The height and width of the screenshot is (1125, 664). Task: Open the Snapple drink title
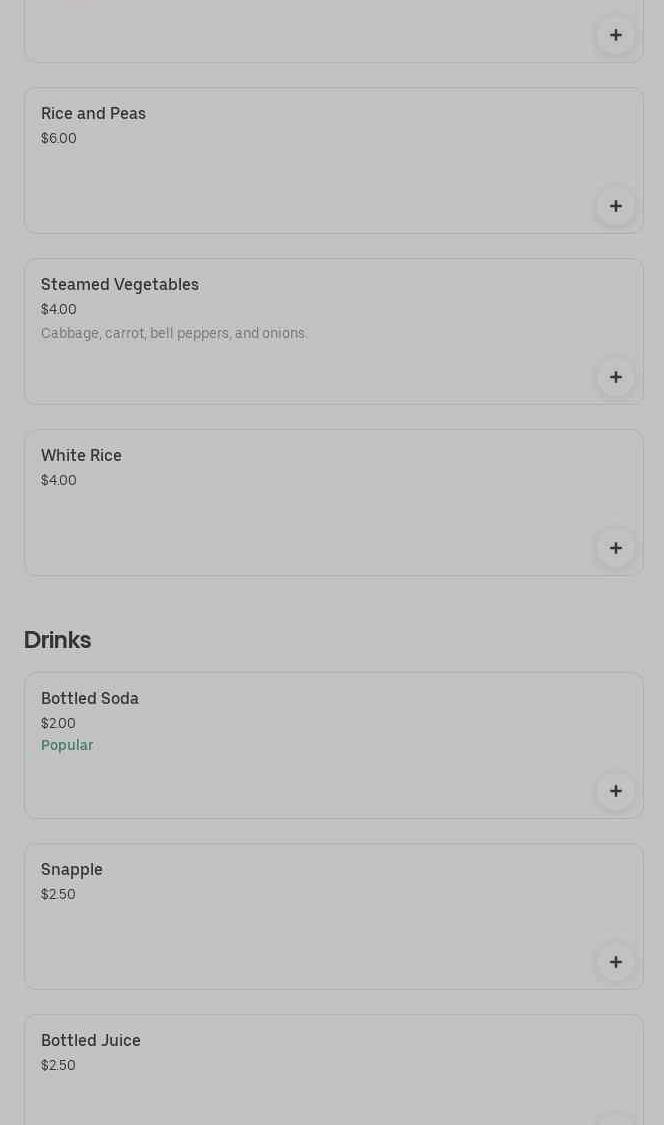(x=72, y=870)
